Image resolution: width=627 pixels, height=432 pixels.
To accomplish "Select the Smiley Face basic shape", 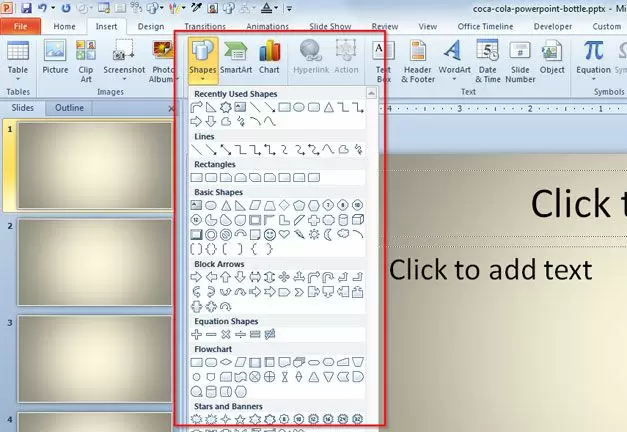I will 271,234.
